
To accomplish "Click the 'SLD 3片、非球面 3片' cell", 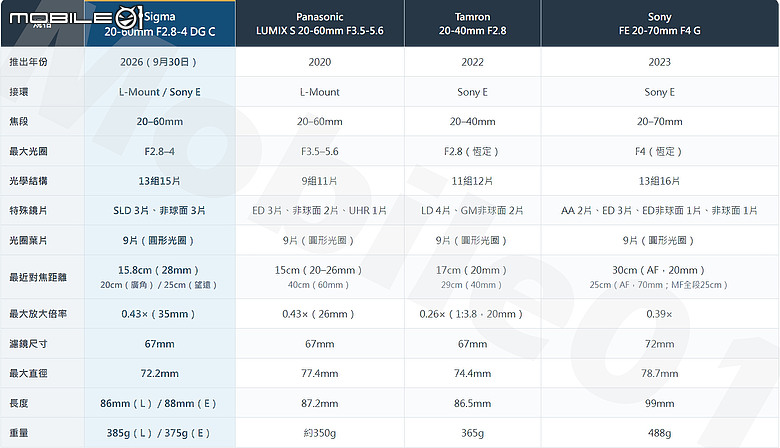I will click(159, 210).
